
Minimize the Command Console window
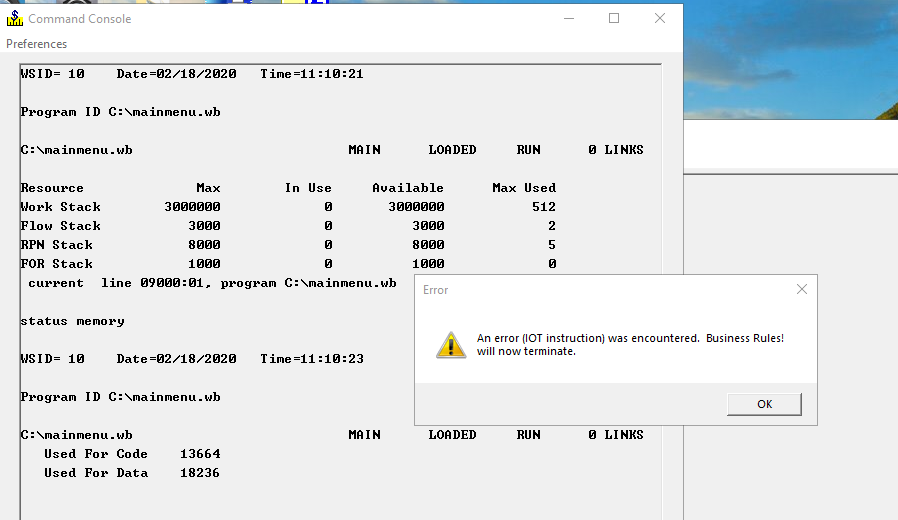pos(568,18)
